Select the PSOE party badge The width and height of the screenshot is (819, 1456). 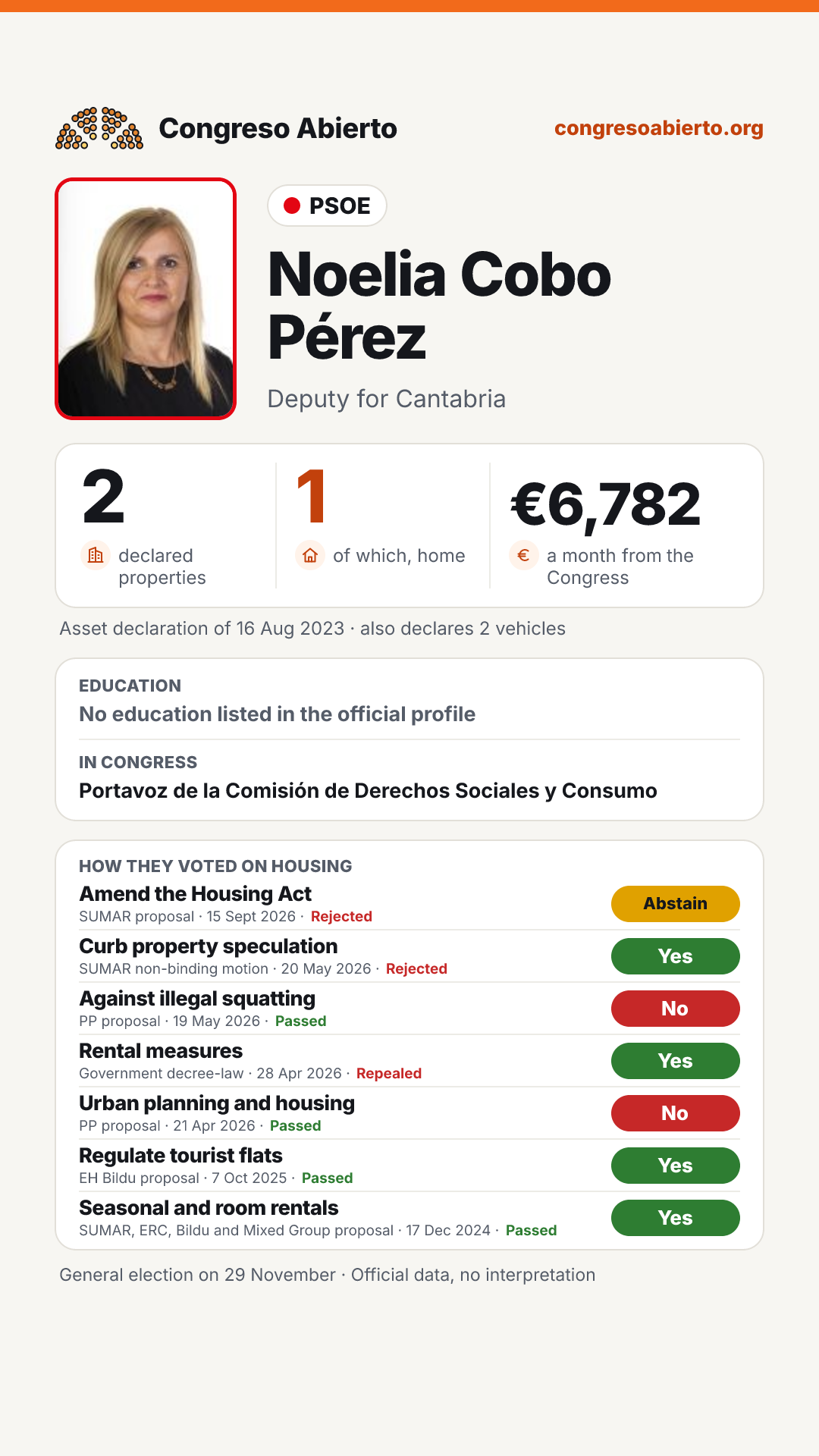coord(327,206)
